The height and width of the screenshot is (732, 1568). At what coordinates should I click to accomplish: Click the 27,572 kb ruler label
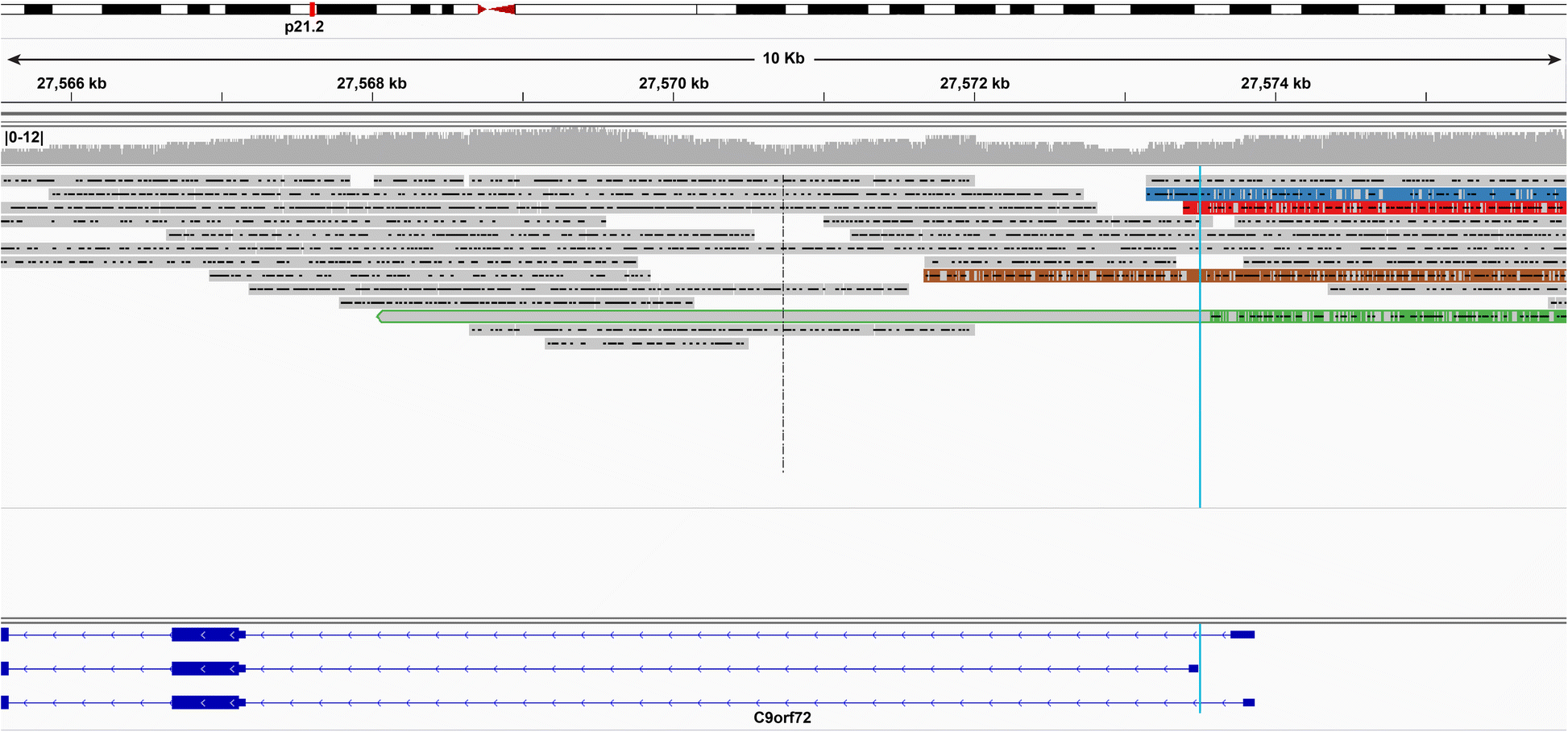tap(974, 84)
